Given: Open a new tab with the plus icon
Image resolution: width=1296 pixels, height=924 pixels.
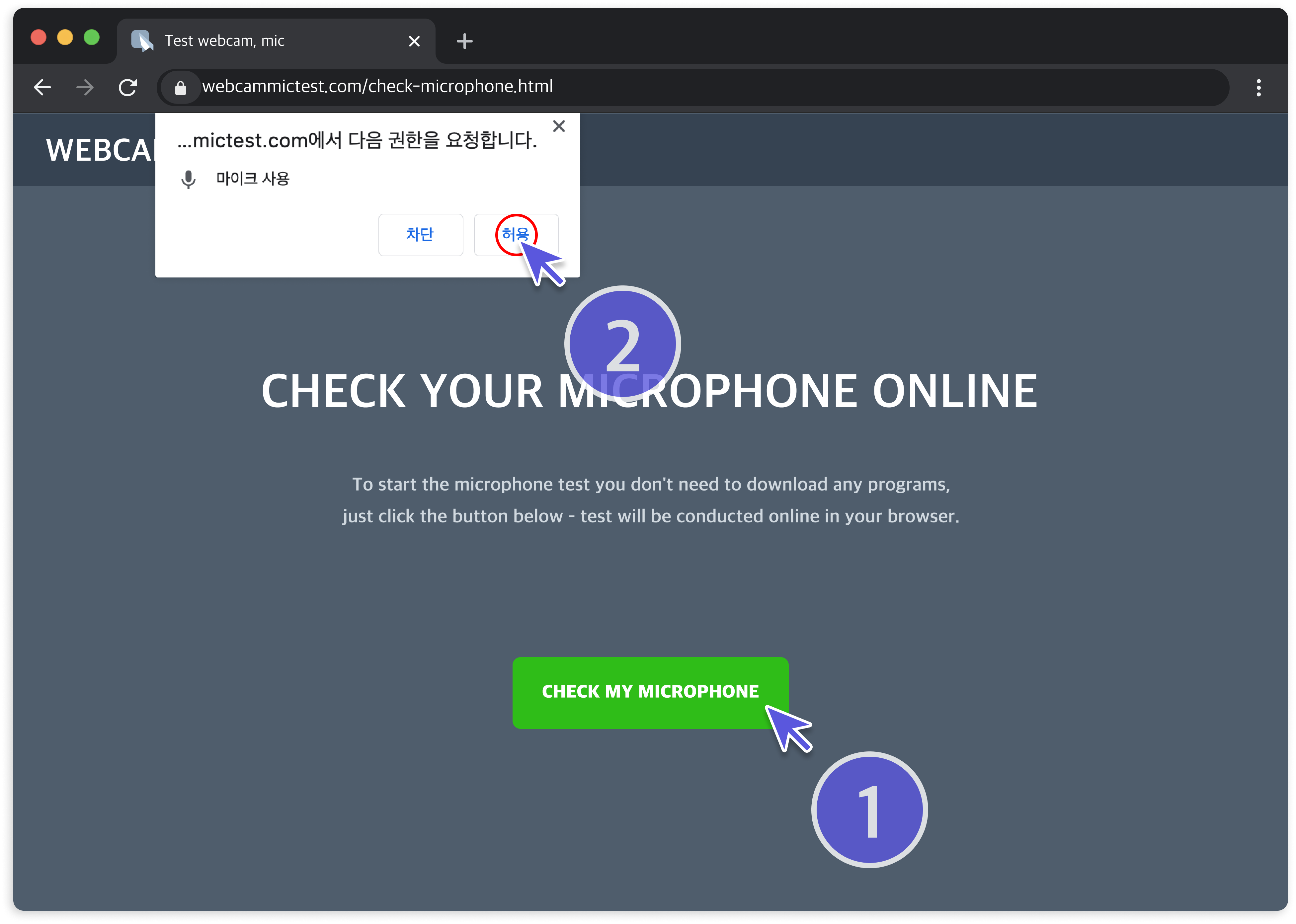Looking at the screenshot, I should [464, 41].
